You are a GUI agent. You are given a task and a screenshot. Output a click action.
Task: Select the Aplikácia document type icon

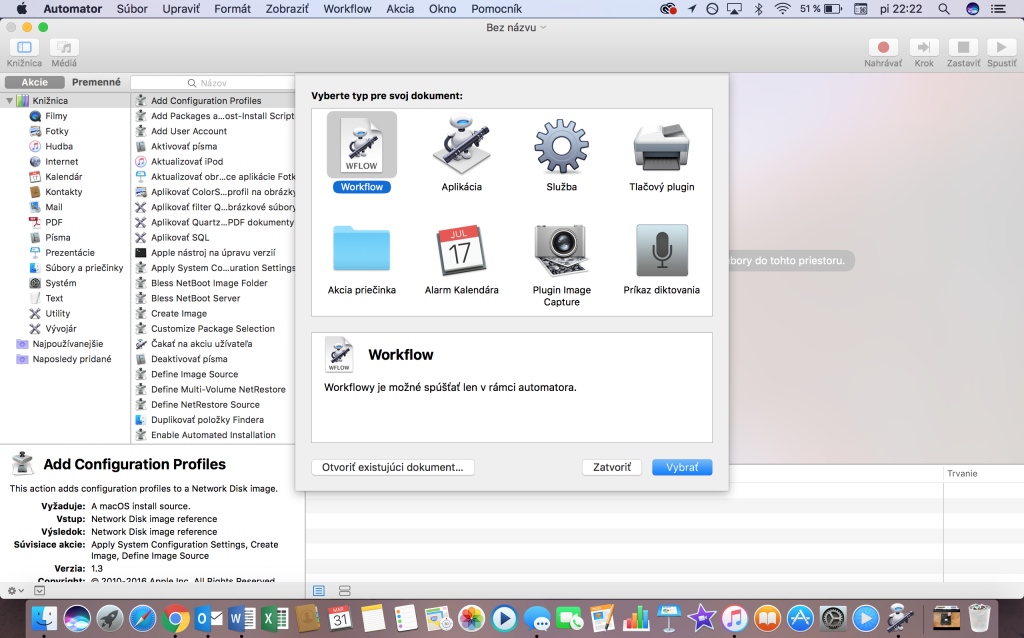point(461,148)
